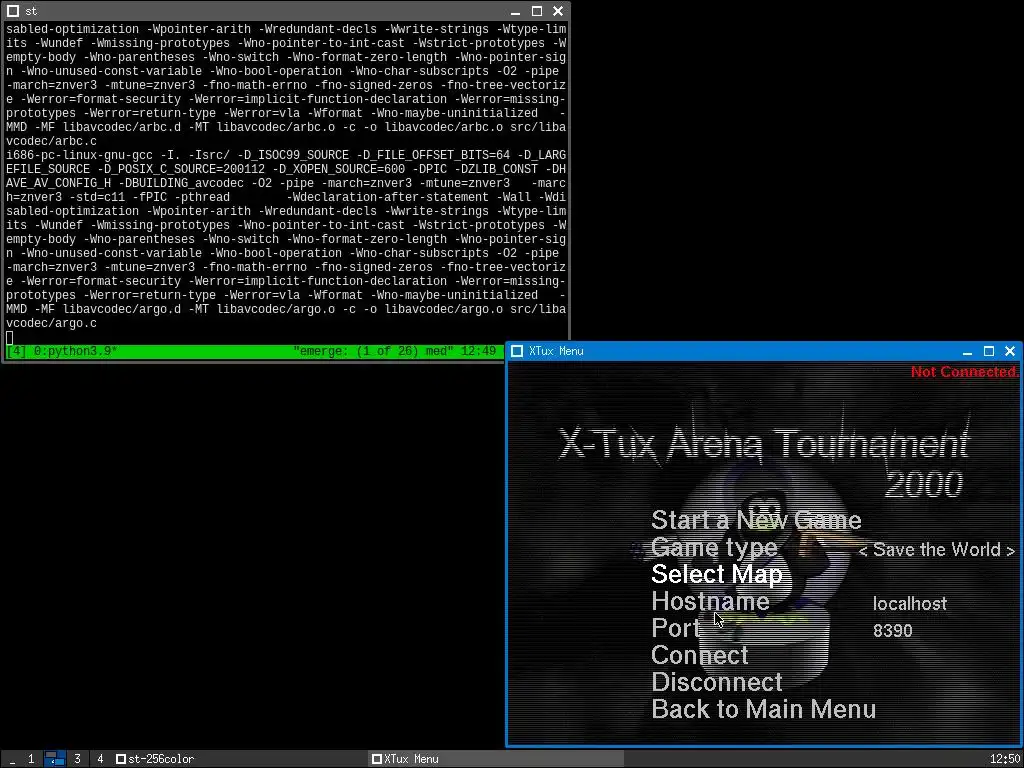Click the tmux 12:49 time in status bar
This screenshot has height=768, width=1024.
click(x=478, y=351)
